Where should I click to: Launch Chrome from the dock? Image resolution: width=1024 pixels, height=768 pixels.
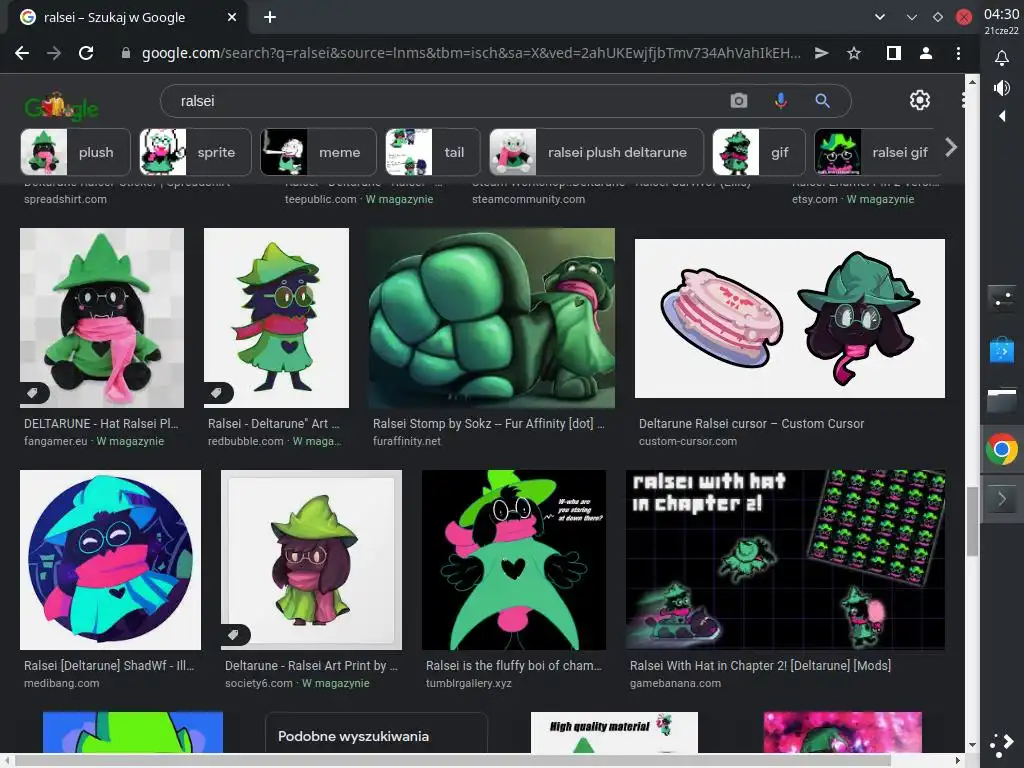pos(1002,449)
